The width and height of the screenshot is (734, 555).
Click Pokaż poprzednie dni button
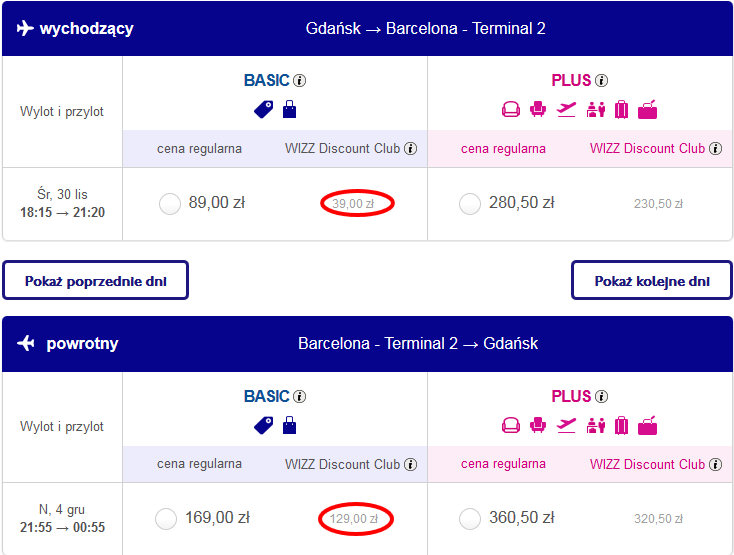(x=95, y=280)
